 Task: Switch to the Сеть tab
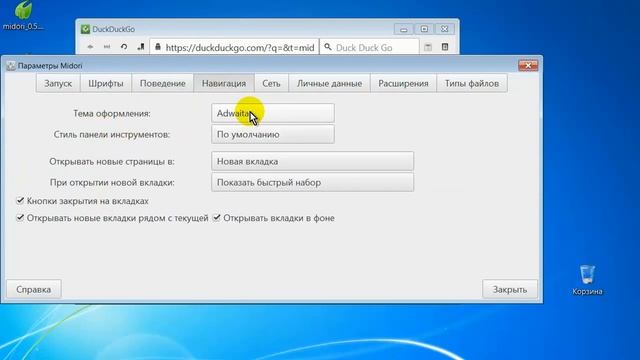tap(271, 83)
